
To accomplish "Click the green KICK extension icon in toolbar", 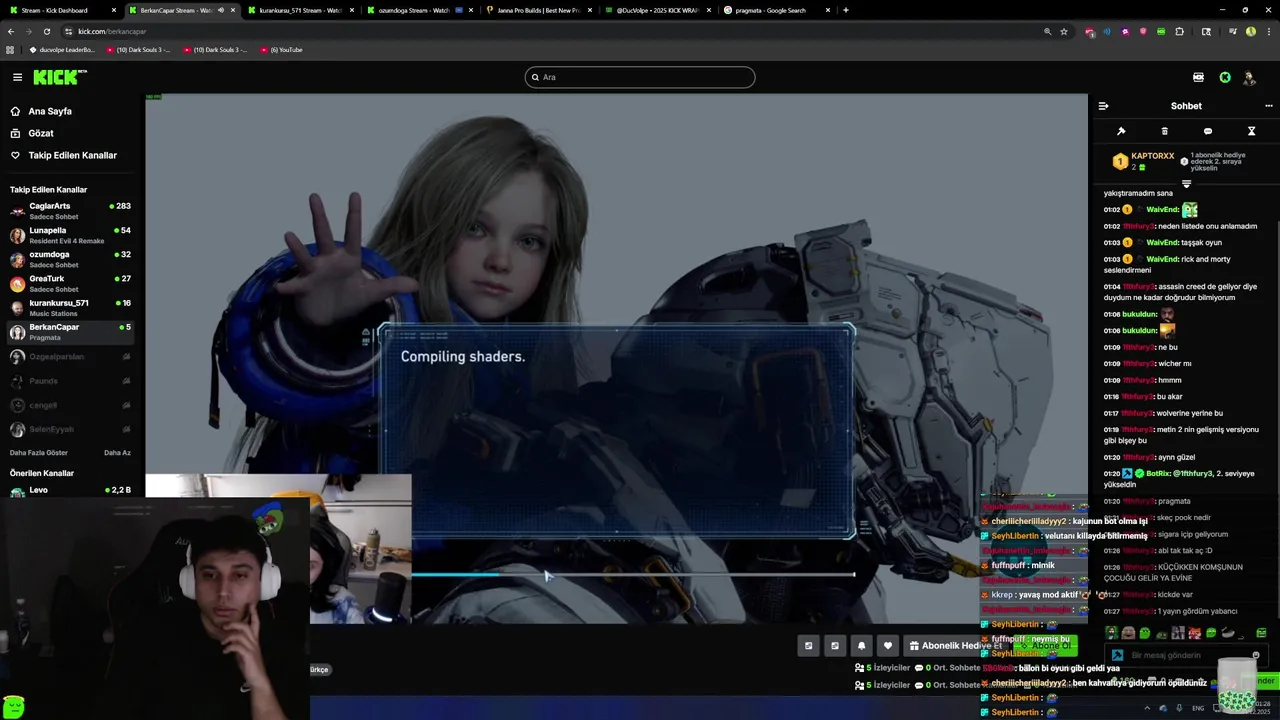I will coord(1161,31).
